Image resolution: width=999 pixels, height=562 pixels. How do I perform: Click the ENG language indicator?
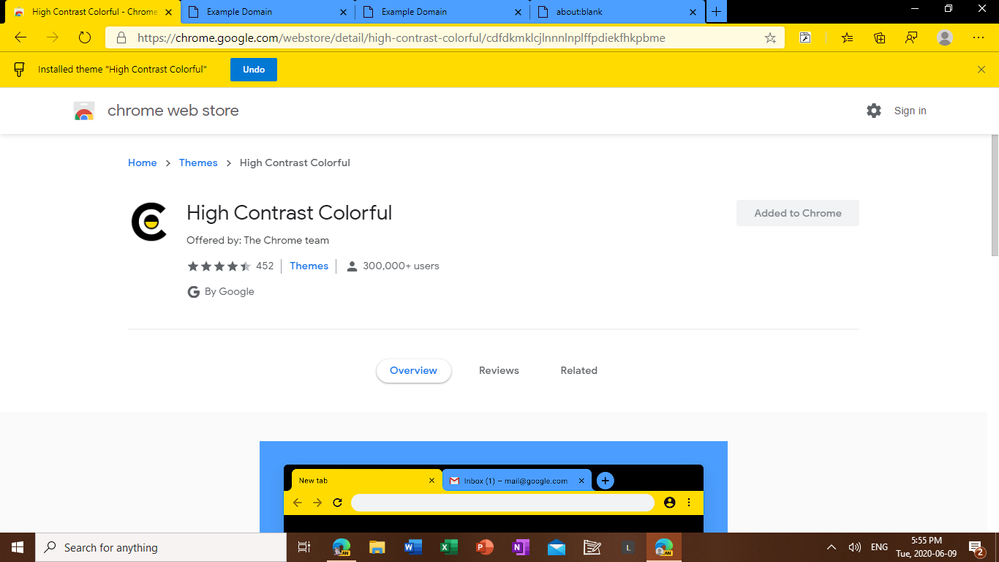[879, 547]
